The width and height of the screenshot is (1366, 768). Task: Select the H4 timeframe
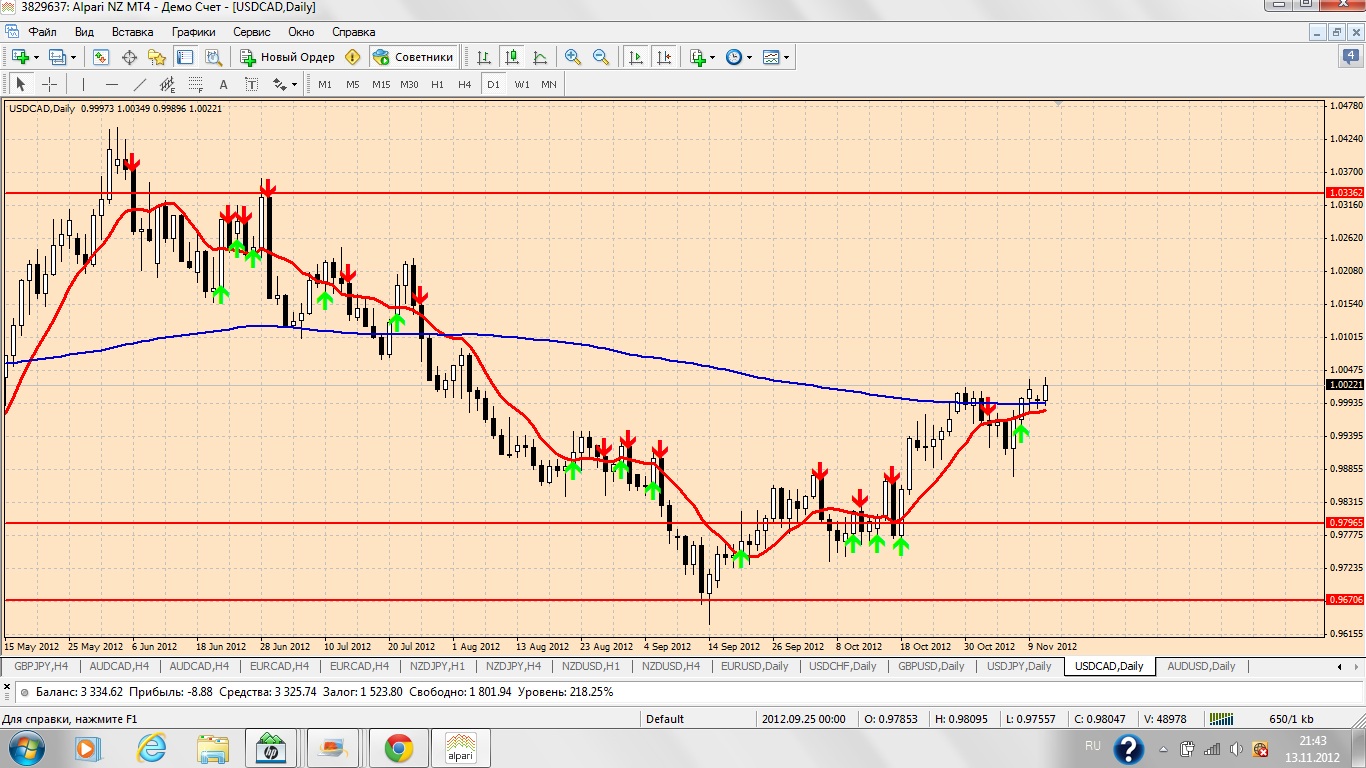pyautogui.click(x=464, y=85)
